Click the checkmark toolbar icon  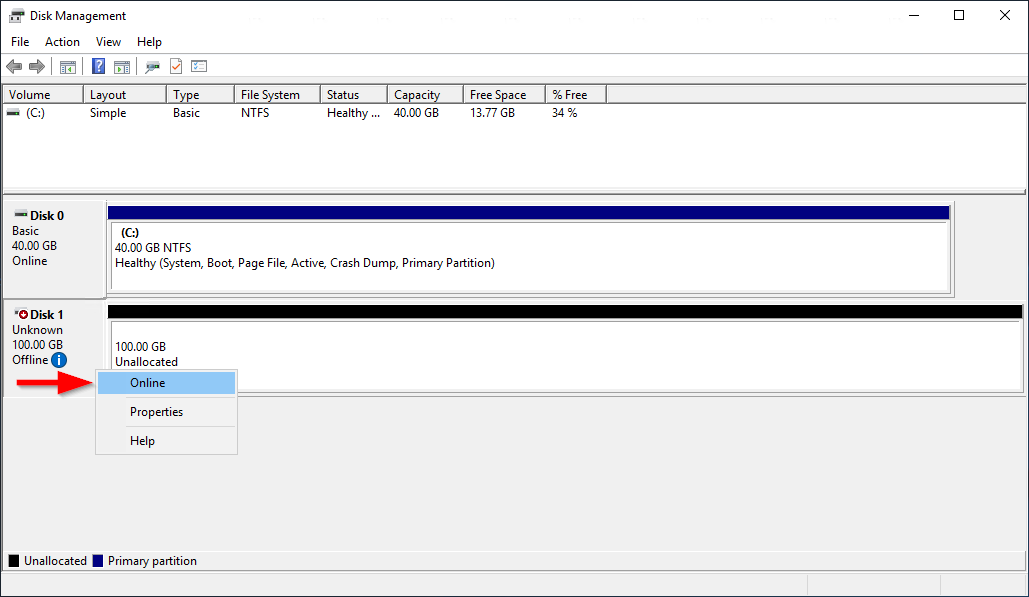175,66
